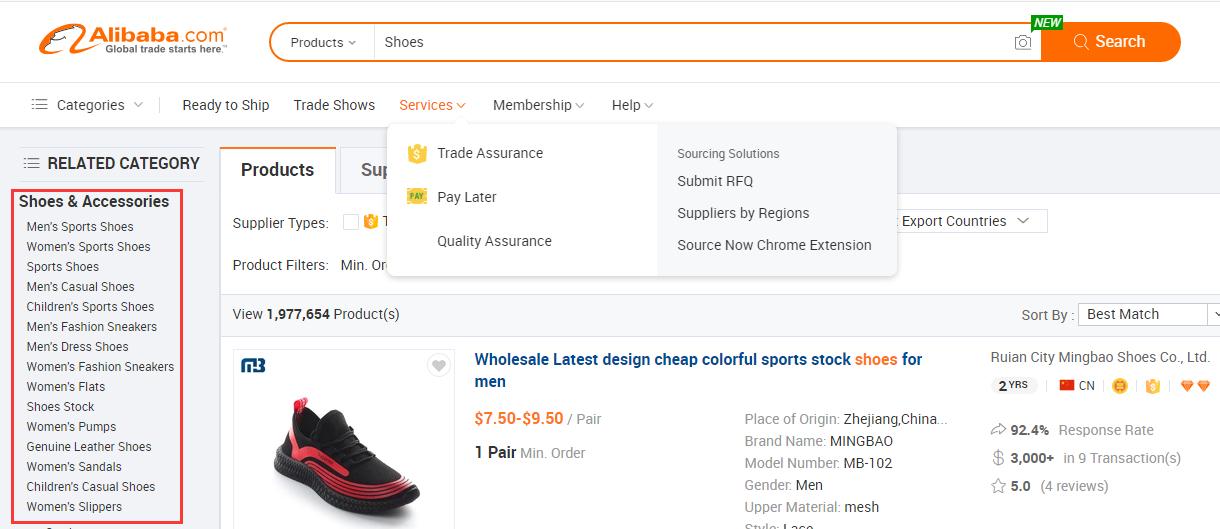
Task: Click the Pay Later icon in menu
Action: (x=417, y=197)
